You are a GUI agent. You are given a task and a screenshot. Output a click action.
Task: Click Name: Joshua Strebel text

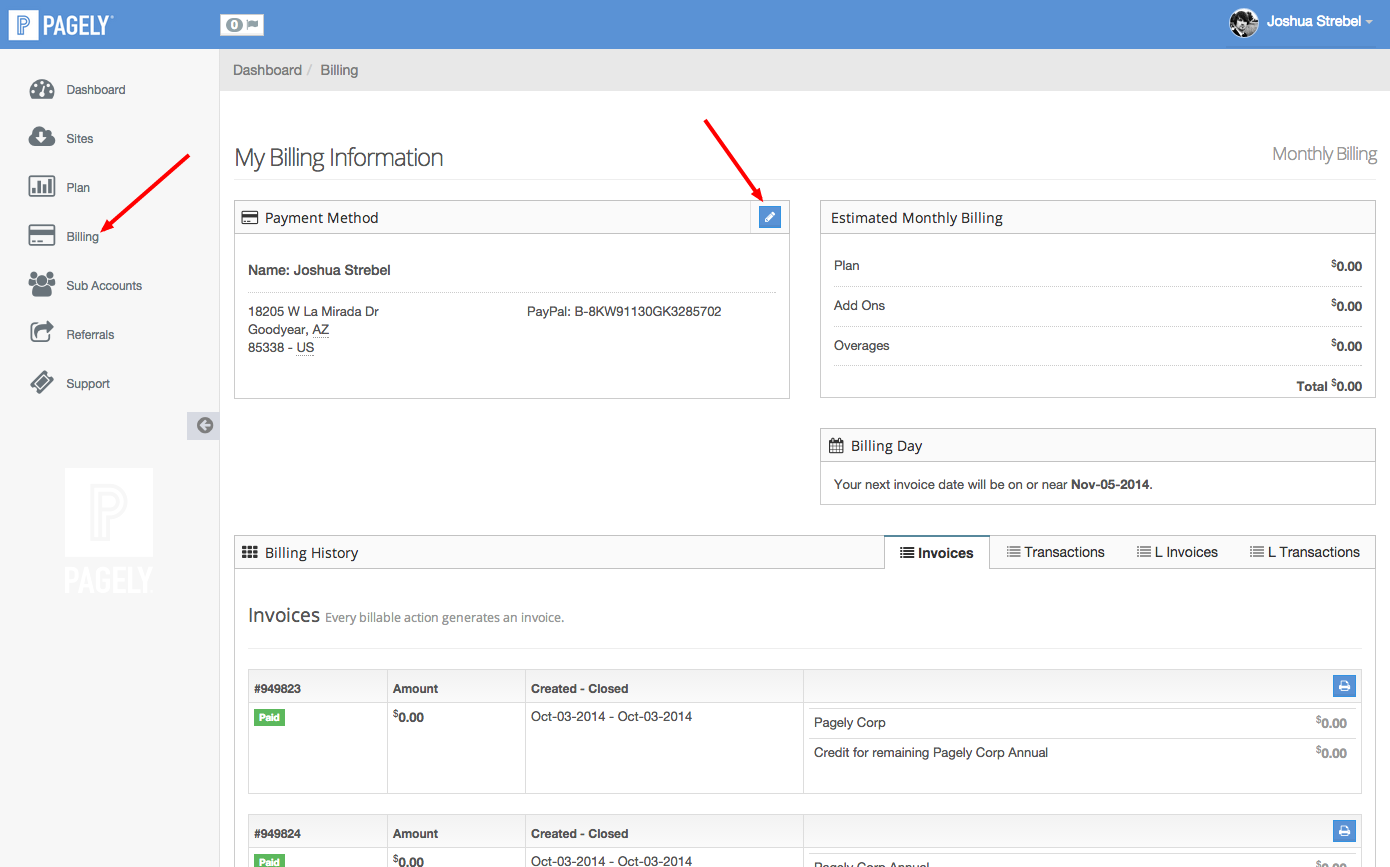319,270
